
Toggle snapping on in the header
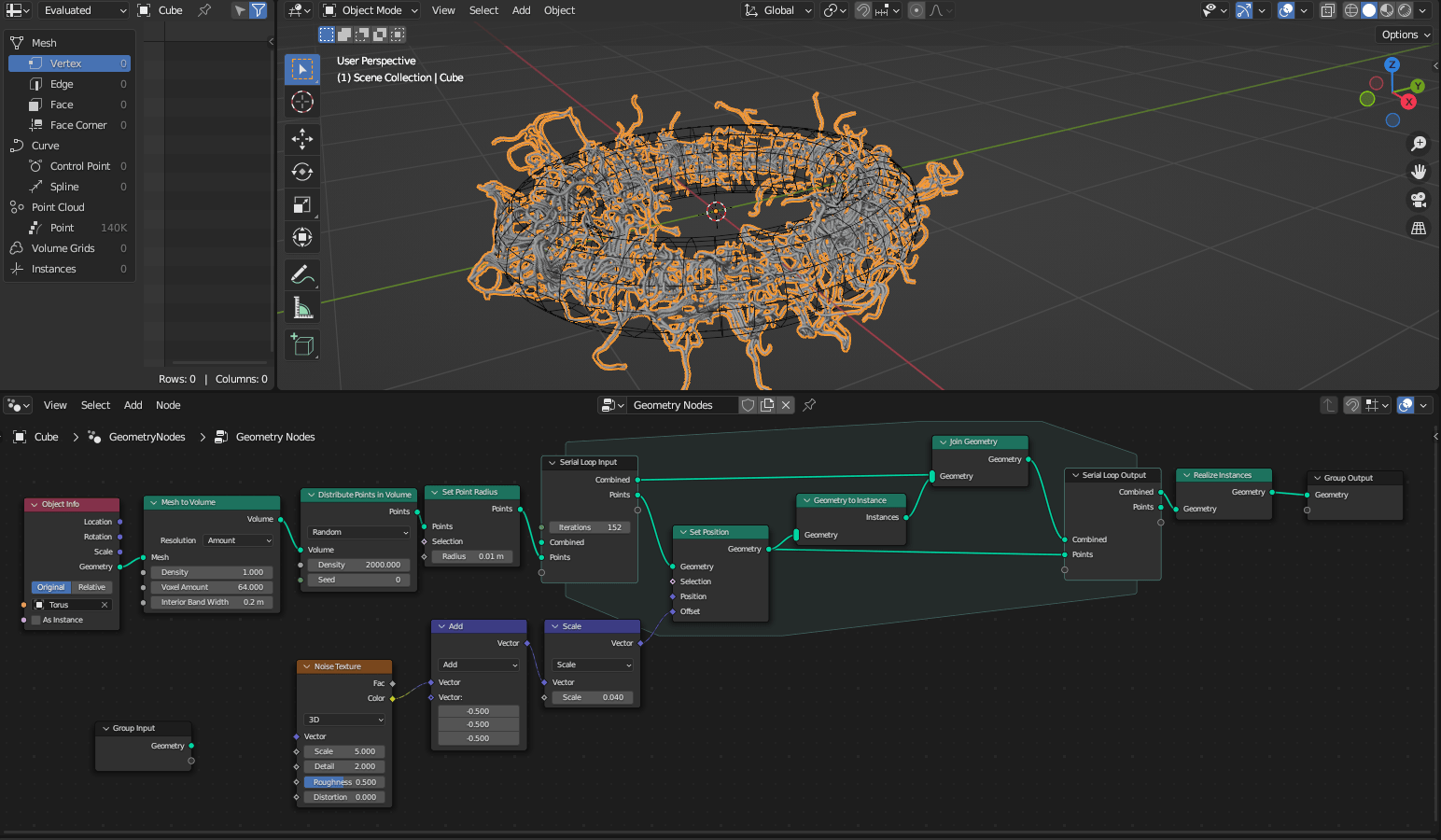coord(863,10)
